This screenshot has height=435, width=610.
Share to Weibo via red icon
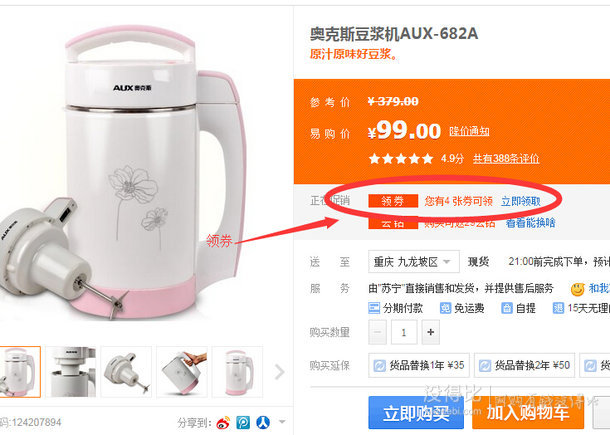[x=223, y=423]
